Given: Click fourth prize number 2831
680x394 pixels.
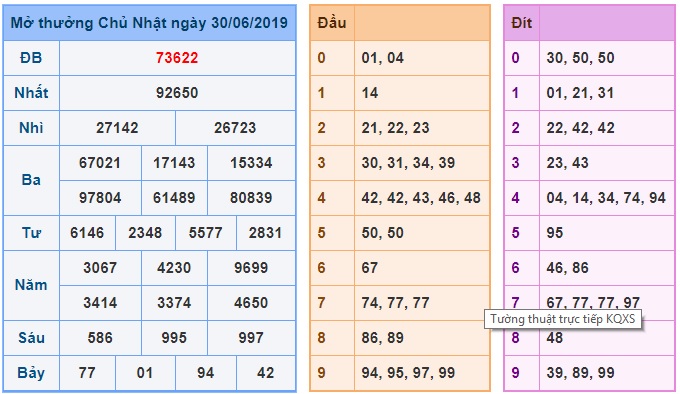Looking at the screenshot, I should pos(265,233).
